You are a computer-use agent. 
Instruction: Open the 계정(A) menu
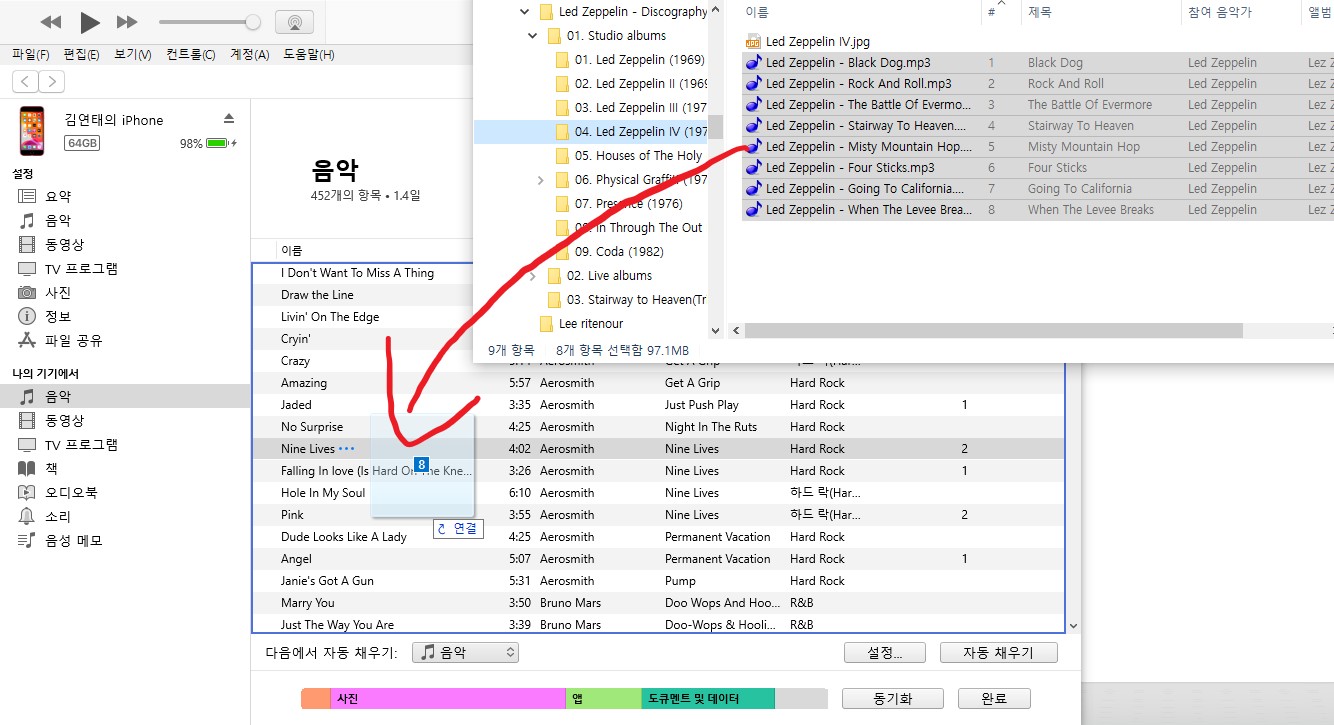coord(249,54)
